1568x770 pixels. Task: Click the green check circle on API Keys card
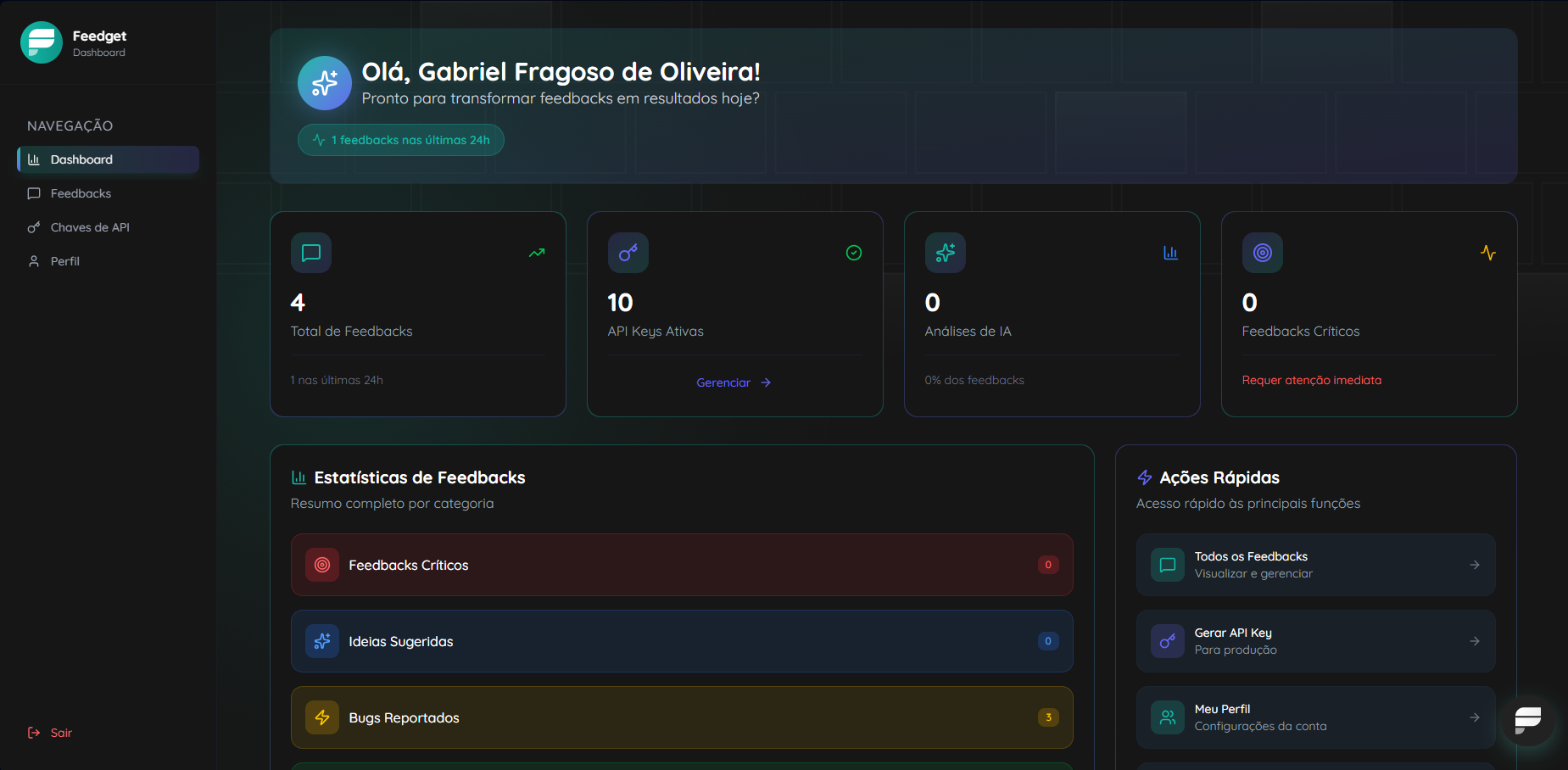click(x=854, y=253)
